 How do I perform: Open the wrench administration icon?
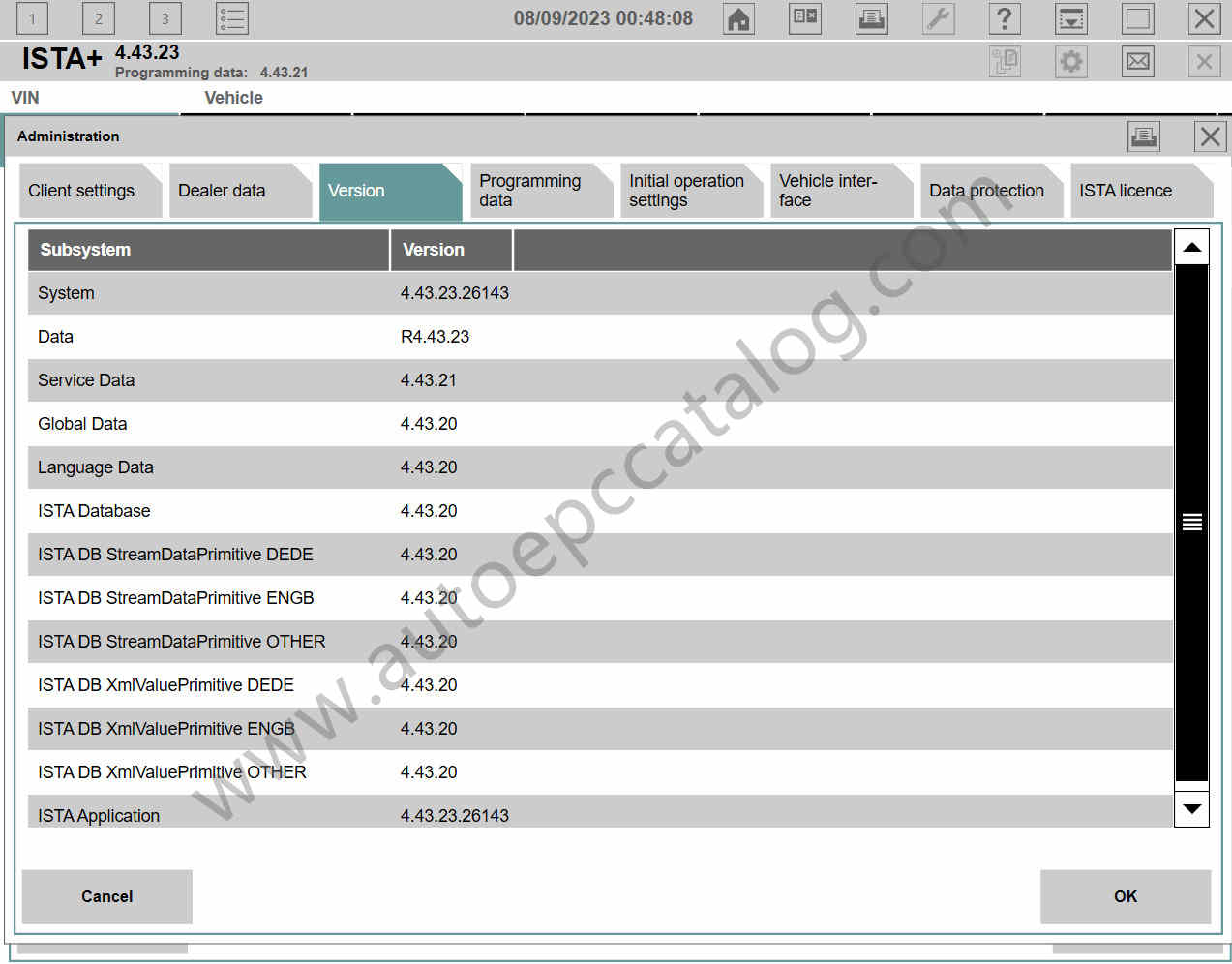coord(939,18)
